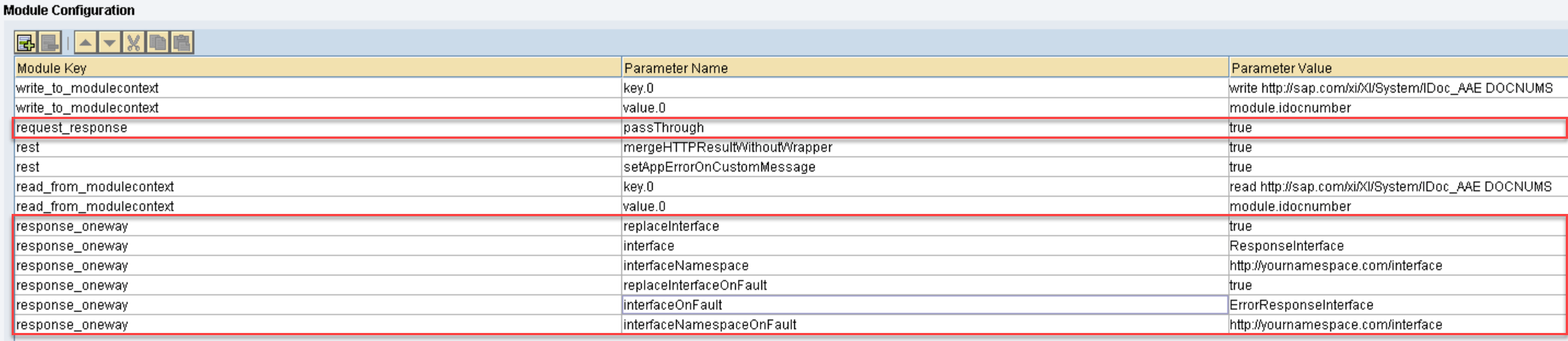Select write_to_modulecontext cell in the value.0 row
This screenshot has width=1568, height=341.
coord(318,108)
